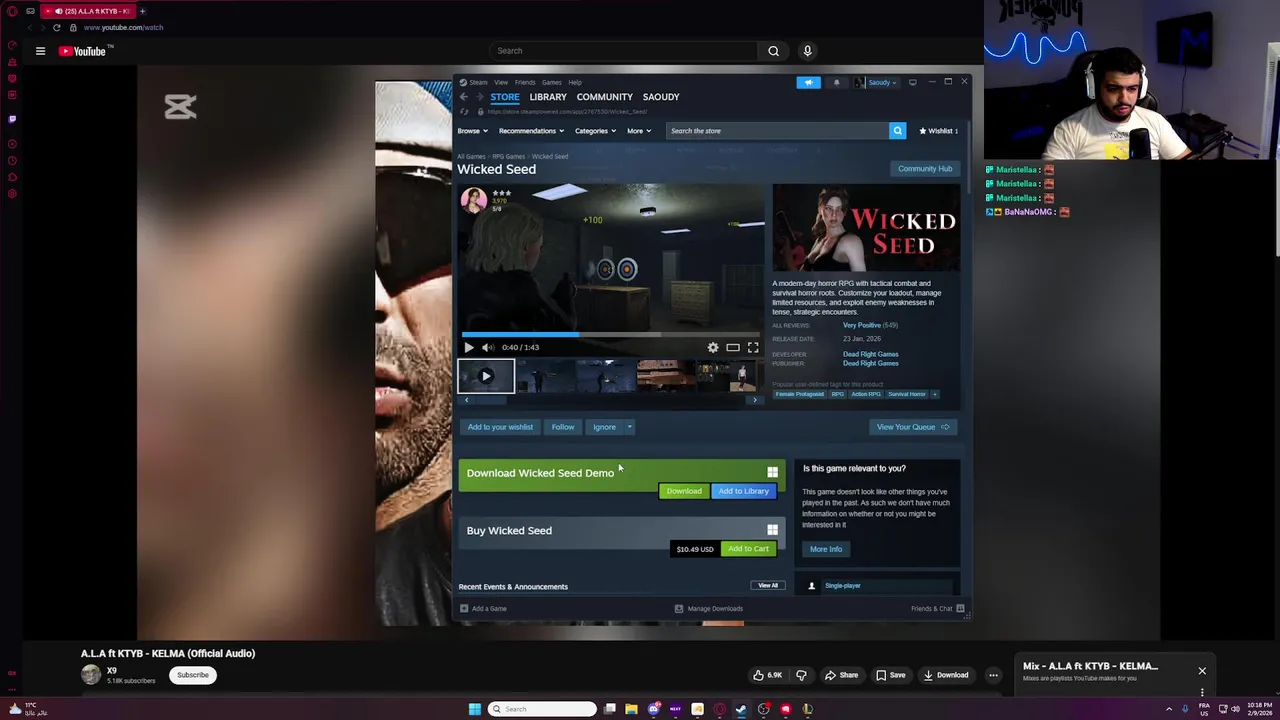Viewport: 1280px width, 720px height.
Task: Open the Ignore options dropdown arrow
Action: pyautogui.click(x=630, y=427)
